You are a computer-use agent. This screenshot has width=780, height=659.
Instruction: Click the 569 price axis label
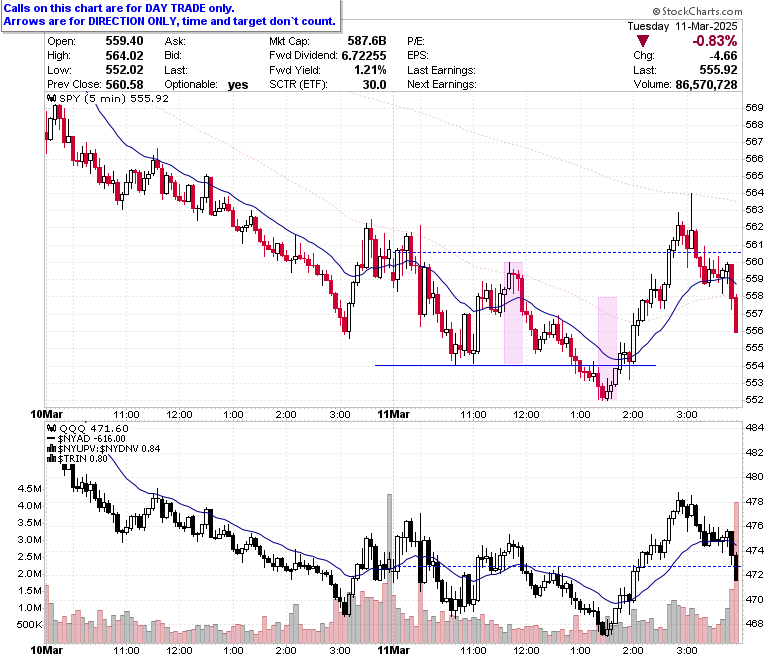(x=754, y=107)
